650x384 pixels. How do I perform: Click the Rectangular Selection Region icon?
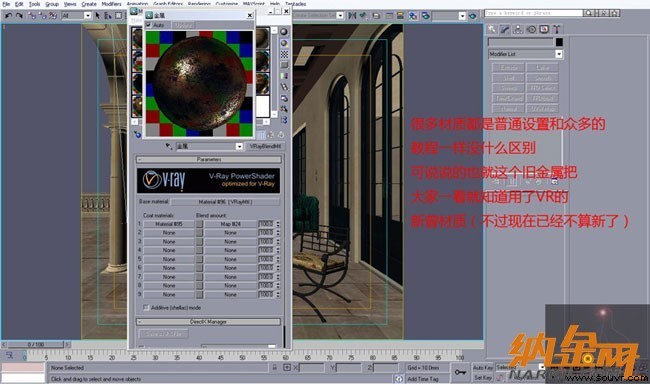click(x=119, y=16)
